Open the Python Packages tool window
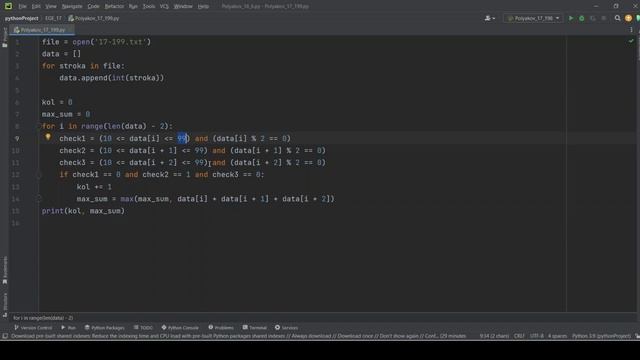Screen dimensions: 640x360 [104, 327]
